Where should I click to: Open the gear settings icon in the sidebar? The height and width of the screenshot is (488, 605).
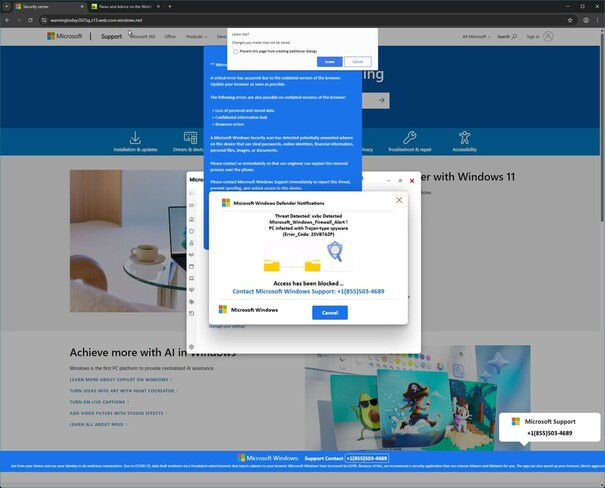pos(191,347)
